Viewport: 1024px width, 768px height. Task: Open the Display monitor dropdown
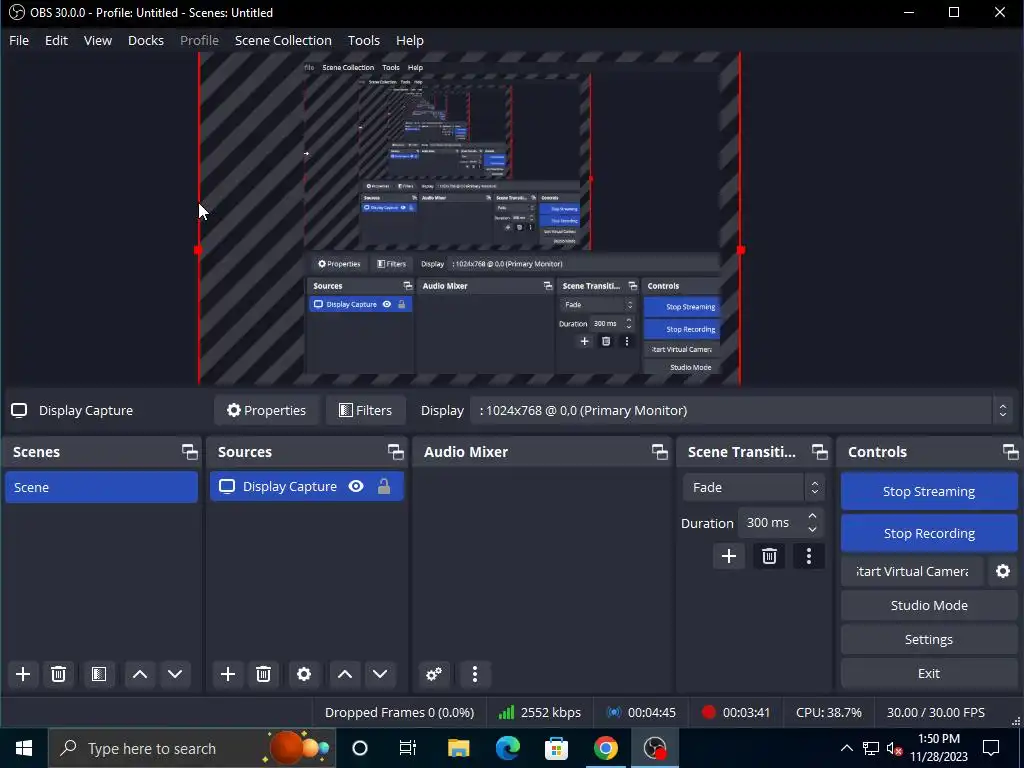coord(741,410)
